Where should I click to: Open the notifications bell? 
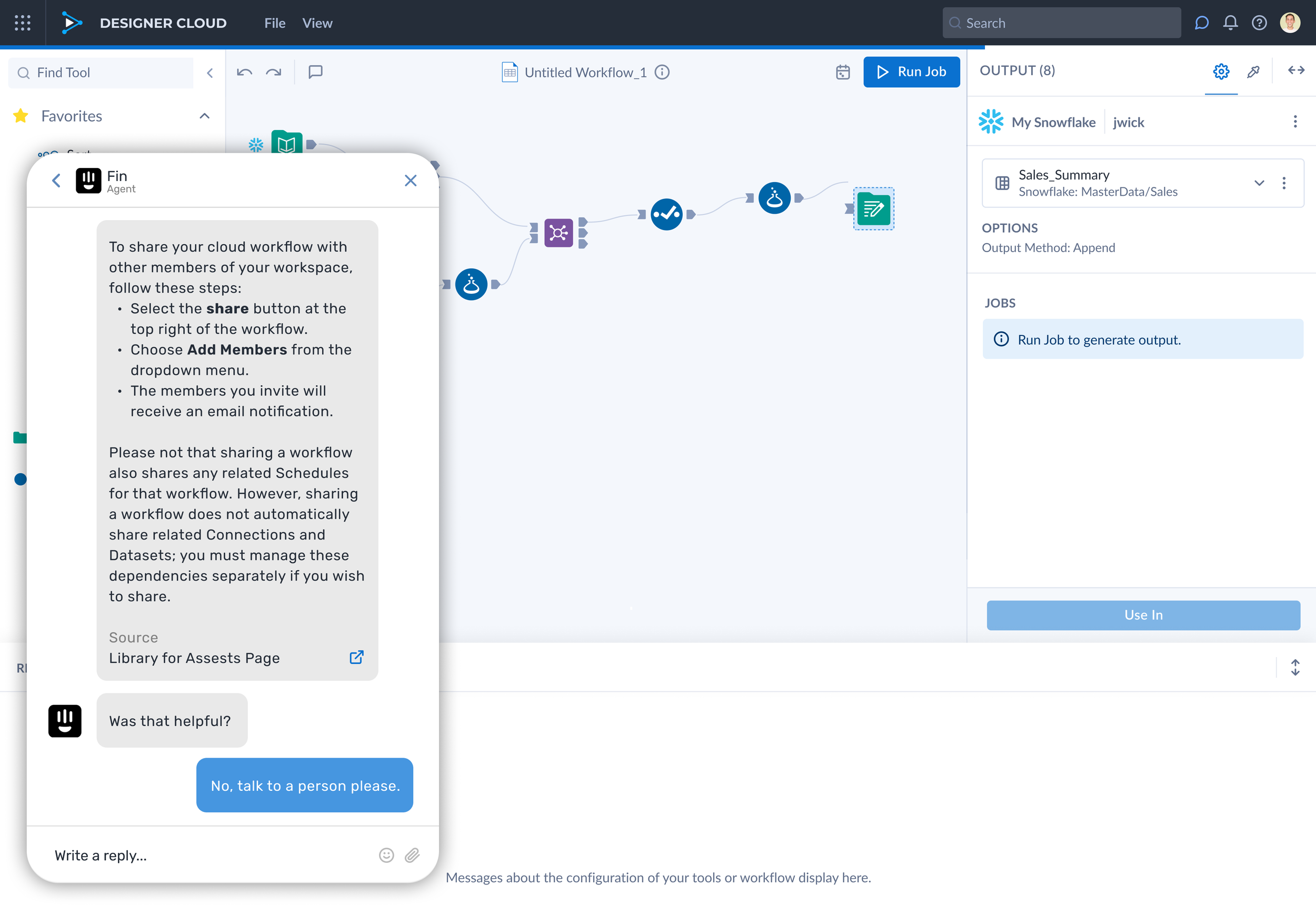pyautogui.click(x=1230, y=23)
